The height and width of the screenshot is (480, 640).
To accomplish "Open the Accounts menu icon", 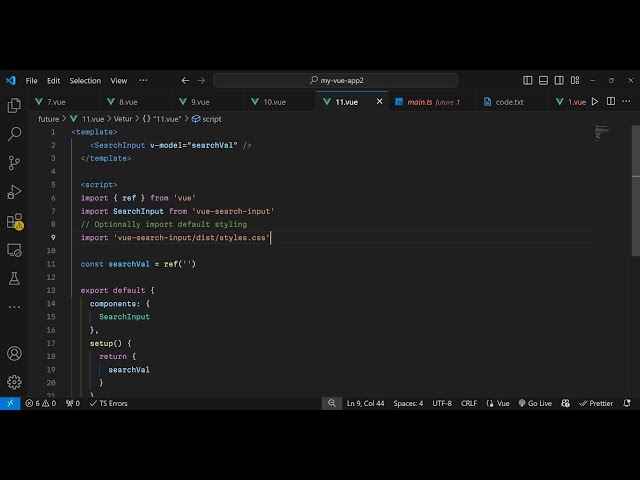I will pos(14,353).
